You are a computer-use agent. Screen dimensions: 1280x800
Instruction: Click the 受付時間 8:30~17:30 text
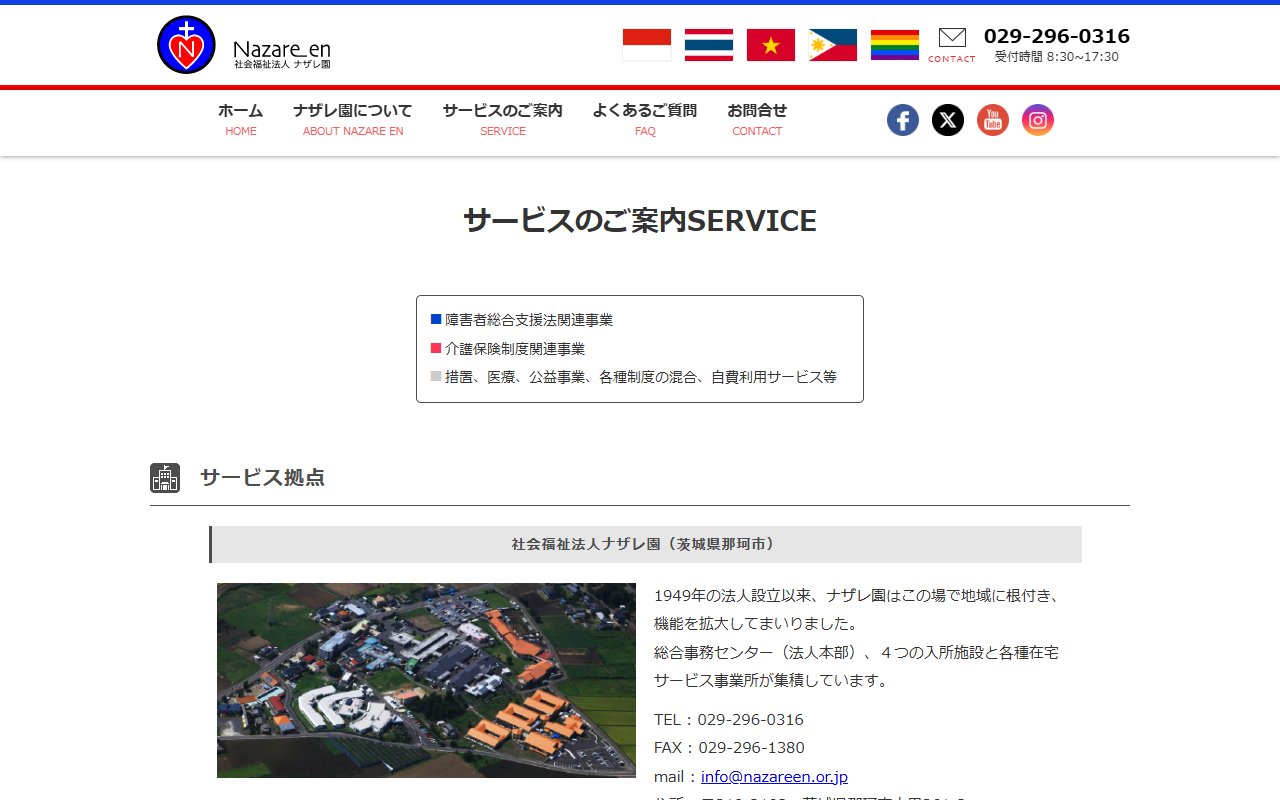pyautogui.click(x=1057, y=57)
